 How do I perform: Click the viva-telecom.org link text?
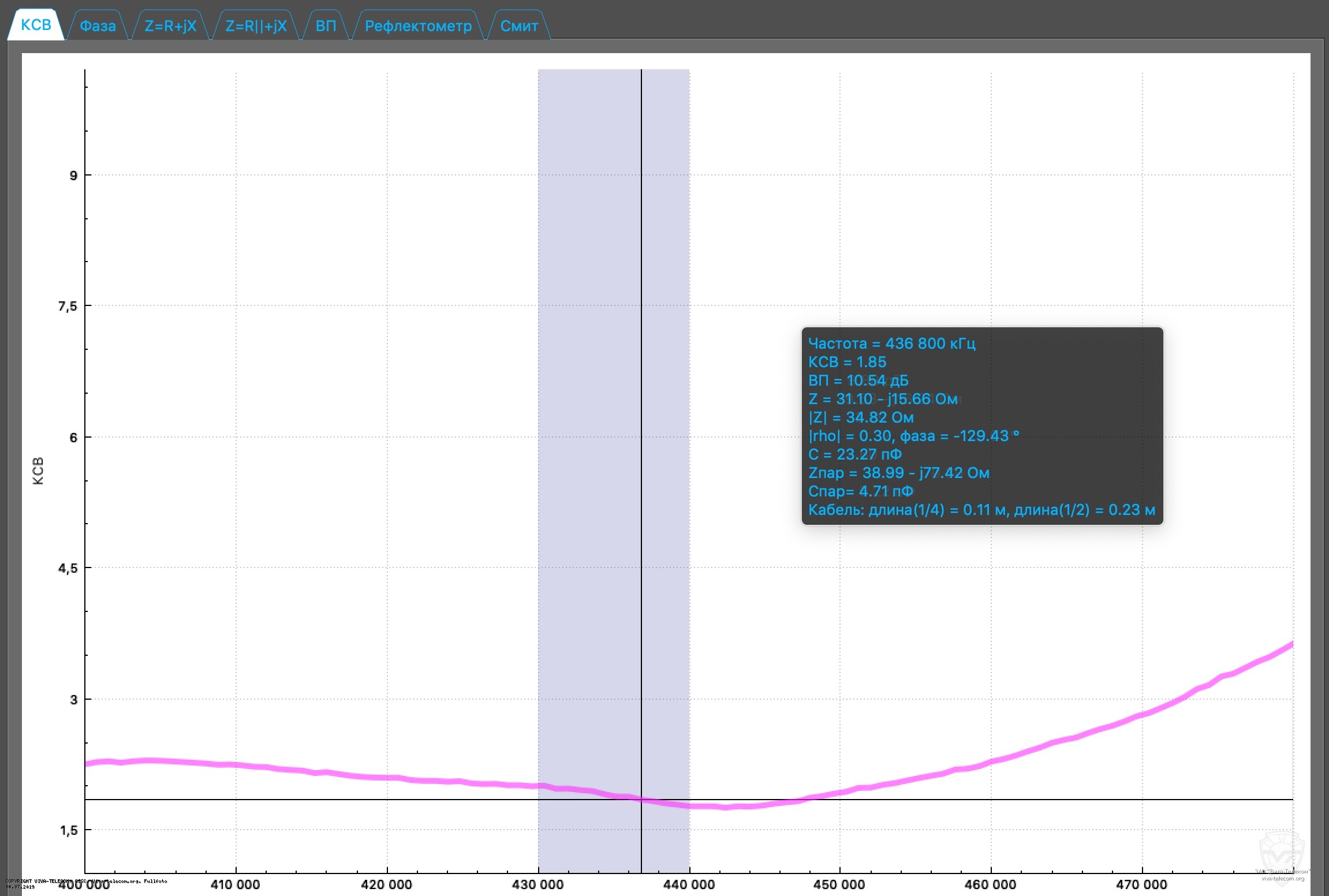tap(1282, 879)
